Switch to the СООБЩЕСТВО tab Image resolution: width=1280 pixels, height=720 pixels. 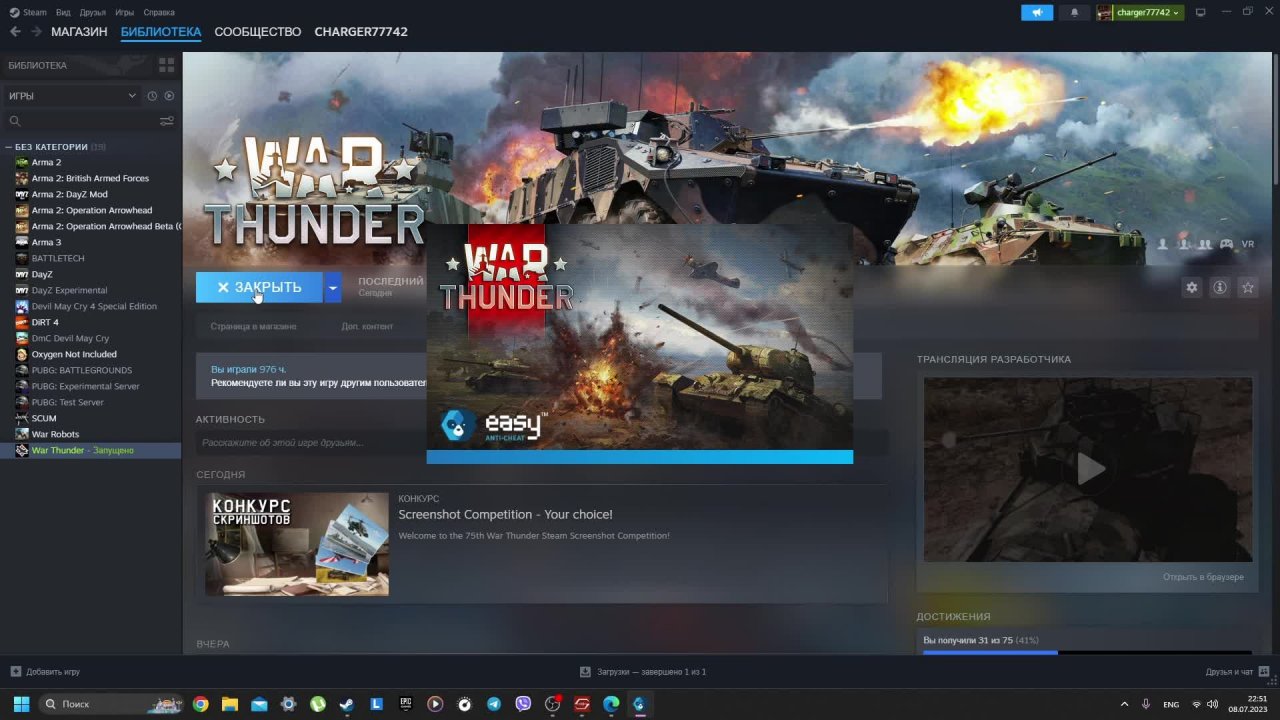click(258, 32)
